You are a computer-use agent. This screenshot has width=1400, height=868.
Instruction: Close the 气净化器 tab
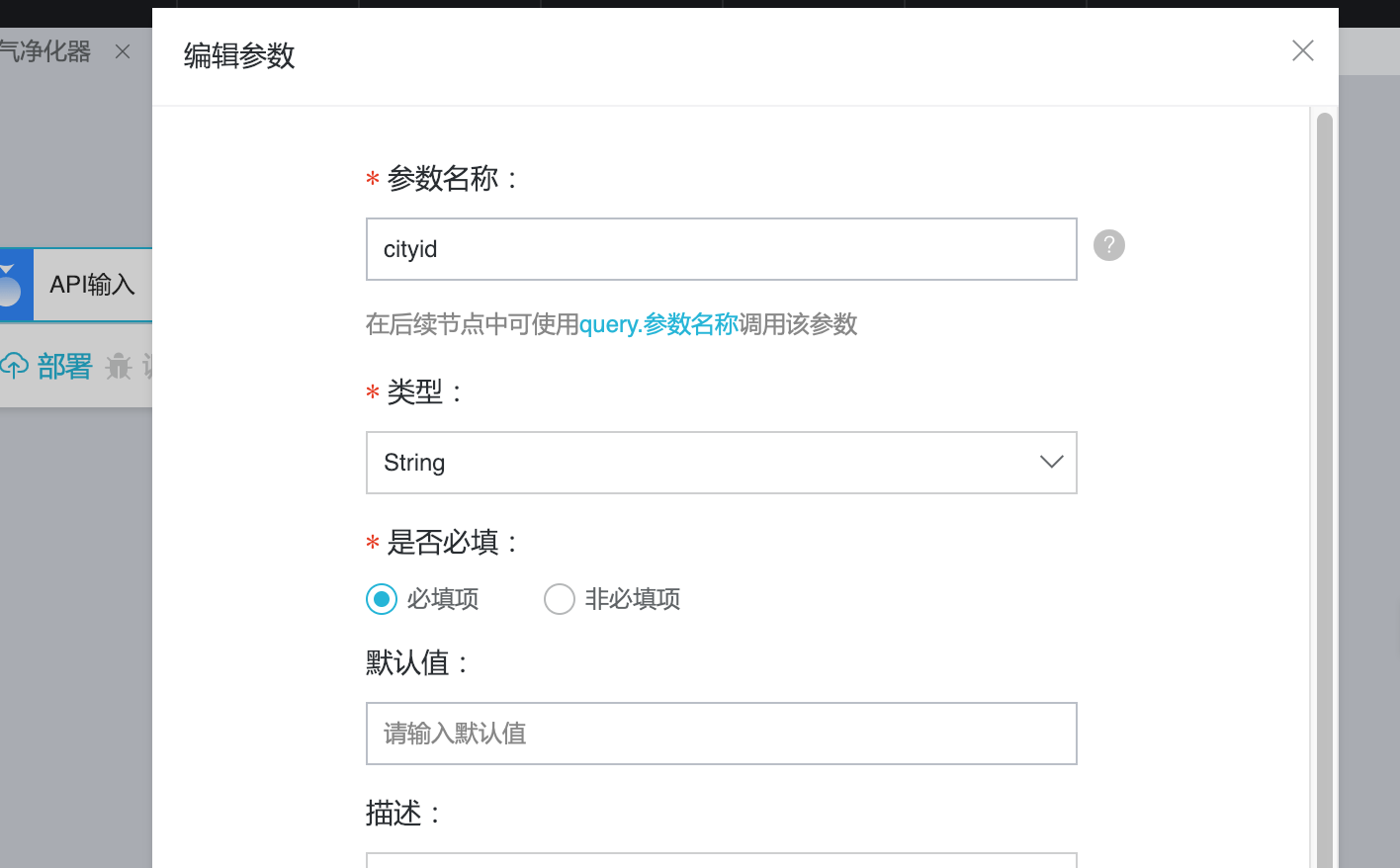[x=123, y=51]
